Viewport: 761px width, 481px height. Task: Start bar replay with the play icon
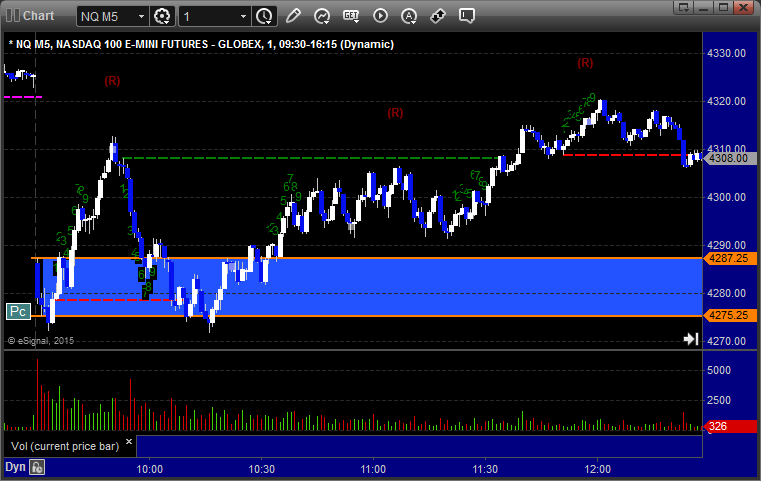[x=380, y=16]
